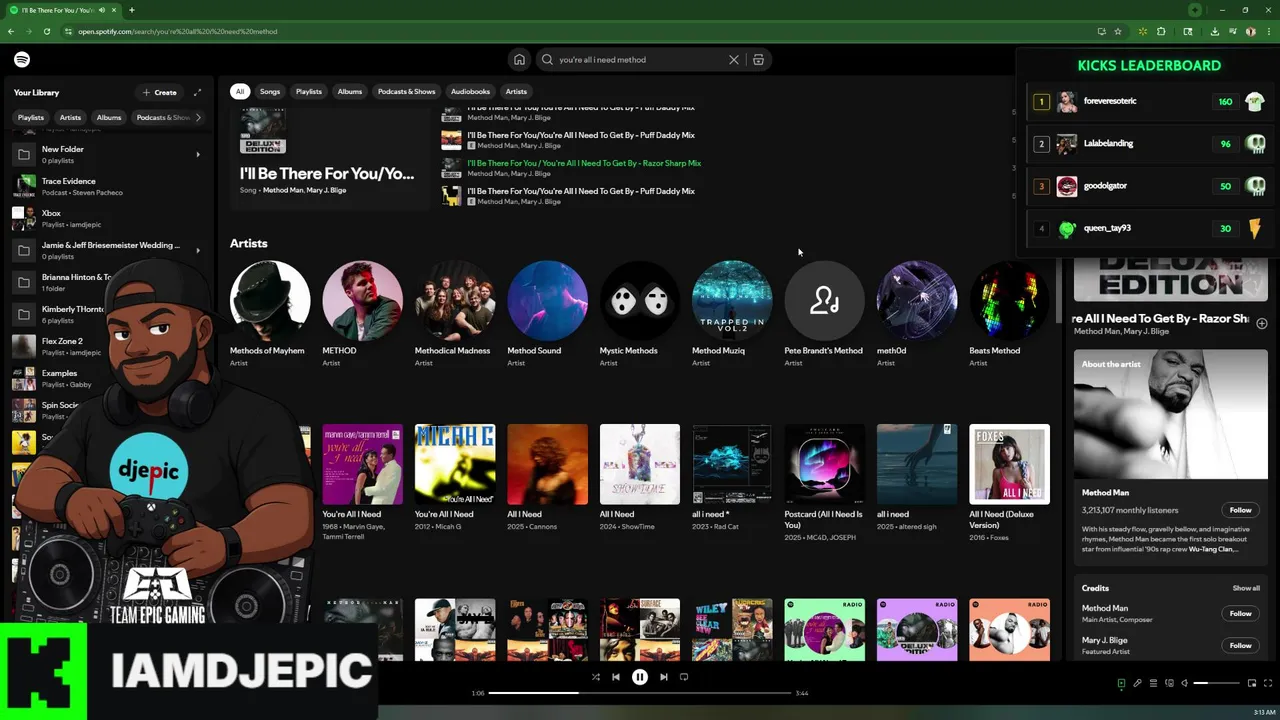Open the Now Playing view icon
The image size is (1280, 720).
[1121, 683]
